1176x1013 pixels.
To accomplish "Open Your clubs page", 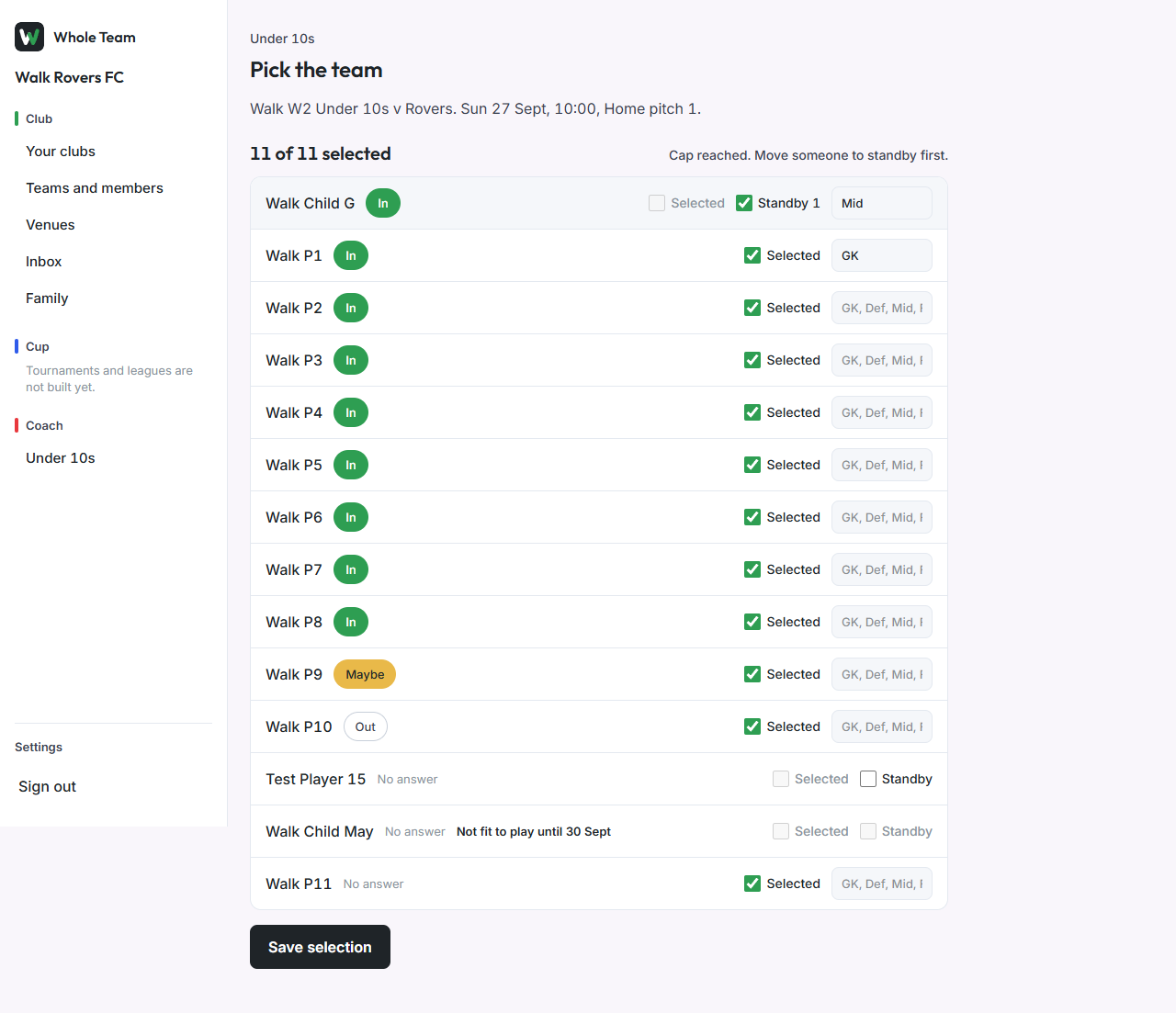I will (x=61, y=152).
